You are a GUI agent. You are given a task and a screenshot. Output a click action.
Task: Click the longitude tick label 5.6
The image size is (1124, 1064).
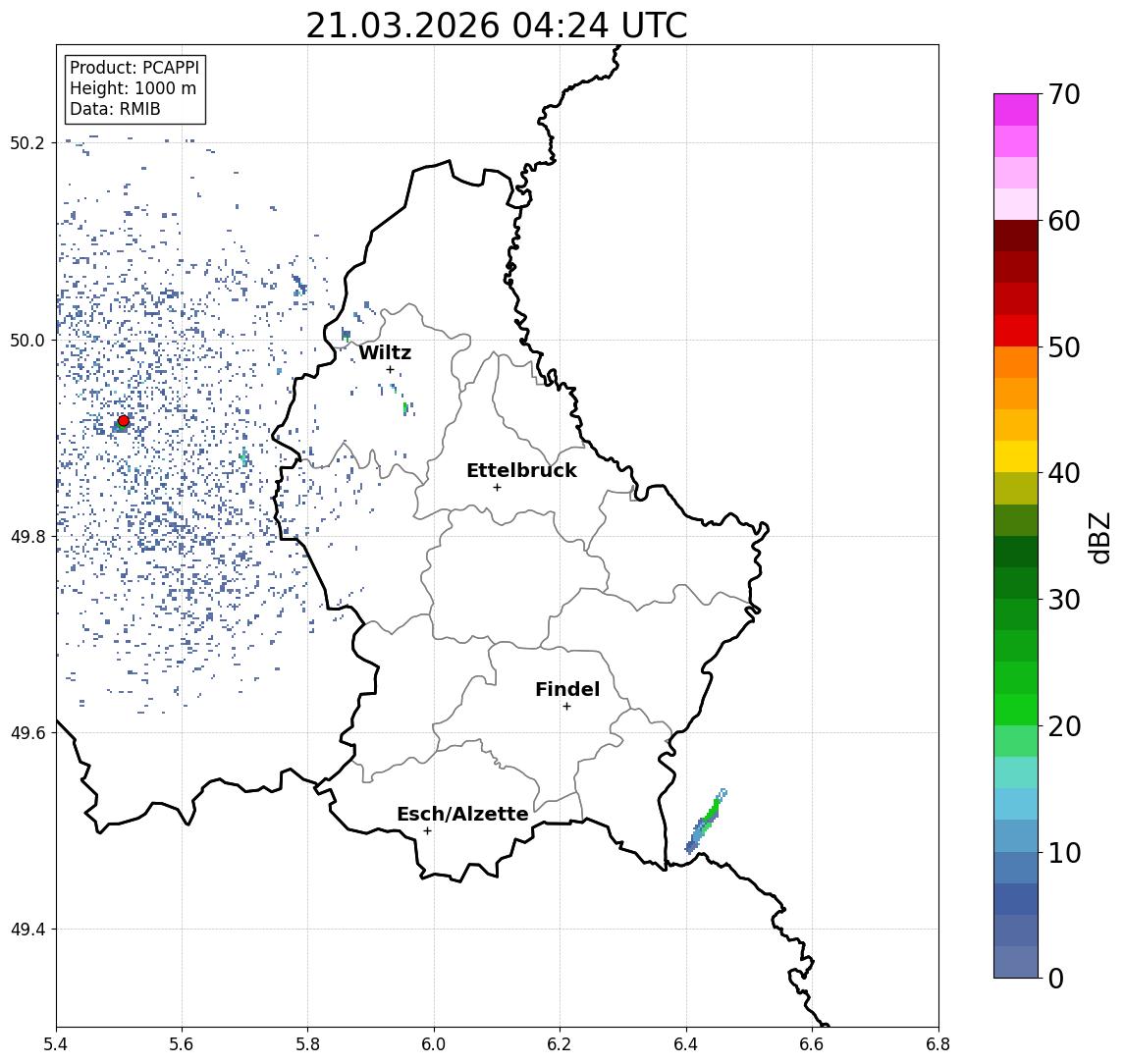(182, 1044)
